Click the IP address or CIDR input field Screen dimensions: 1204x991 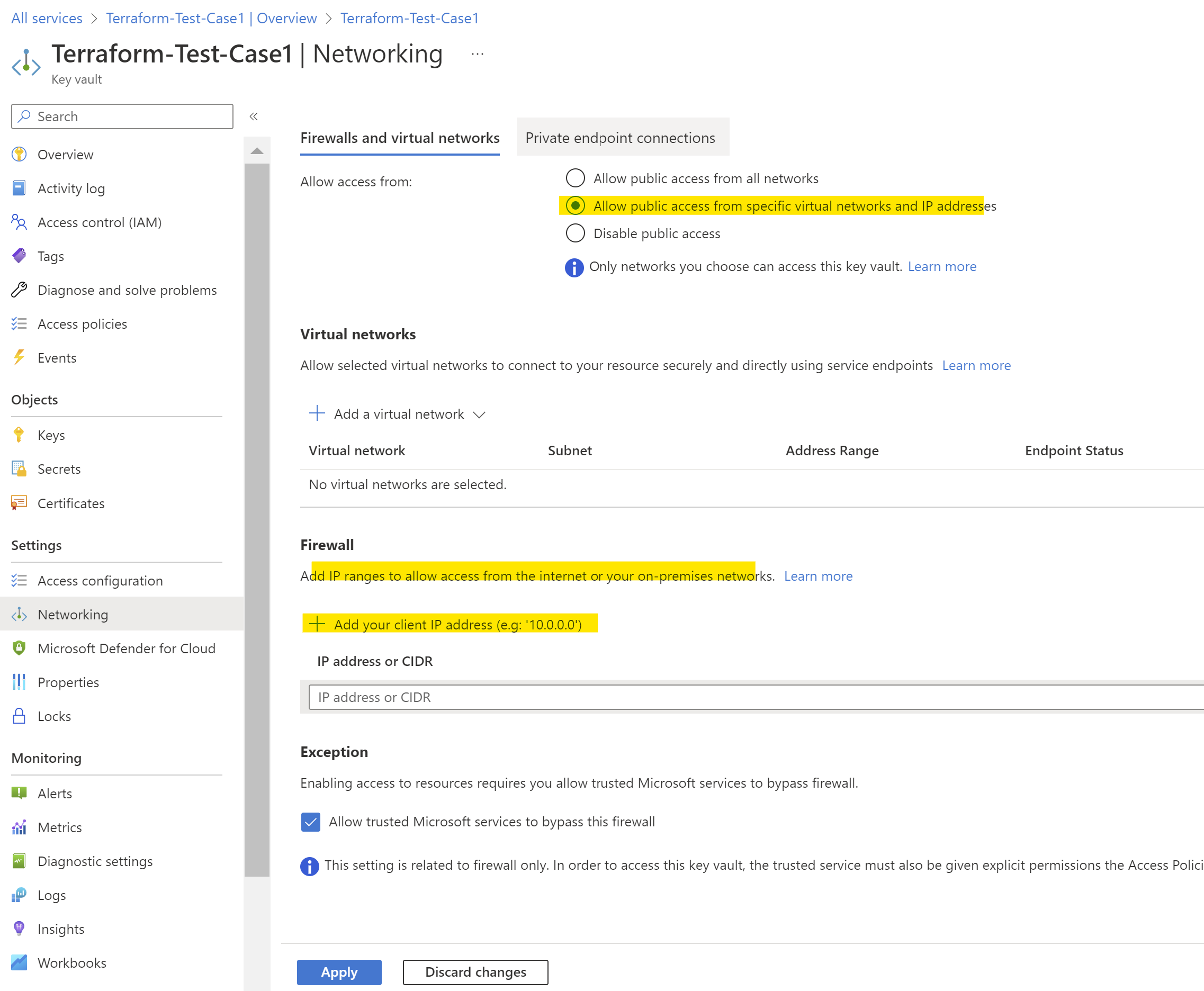click(628, 697)
